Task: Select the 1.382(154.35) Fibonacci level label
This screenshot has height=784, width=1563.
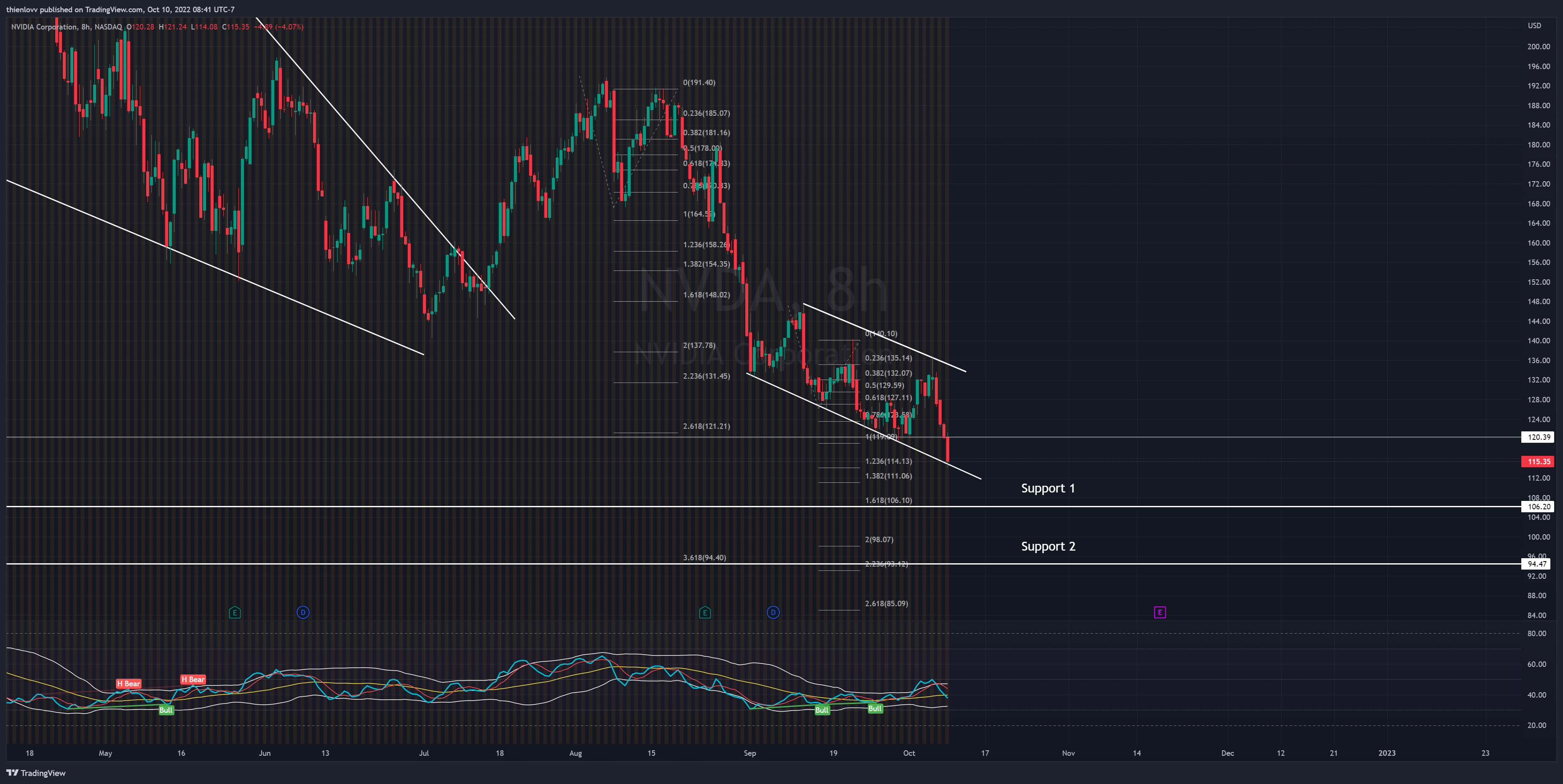Action: coord(706,264)
